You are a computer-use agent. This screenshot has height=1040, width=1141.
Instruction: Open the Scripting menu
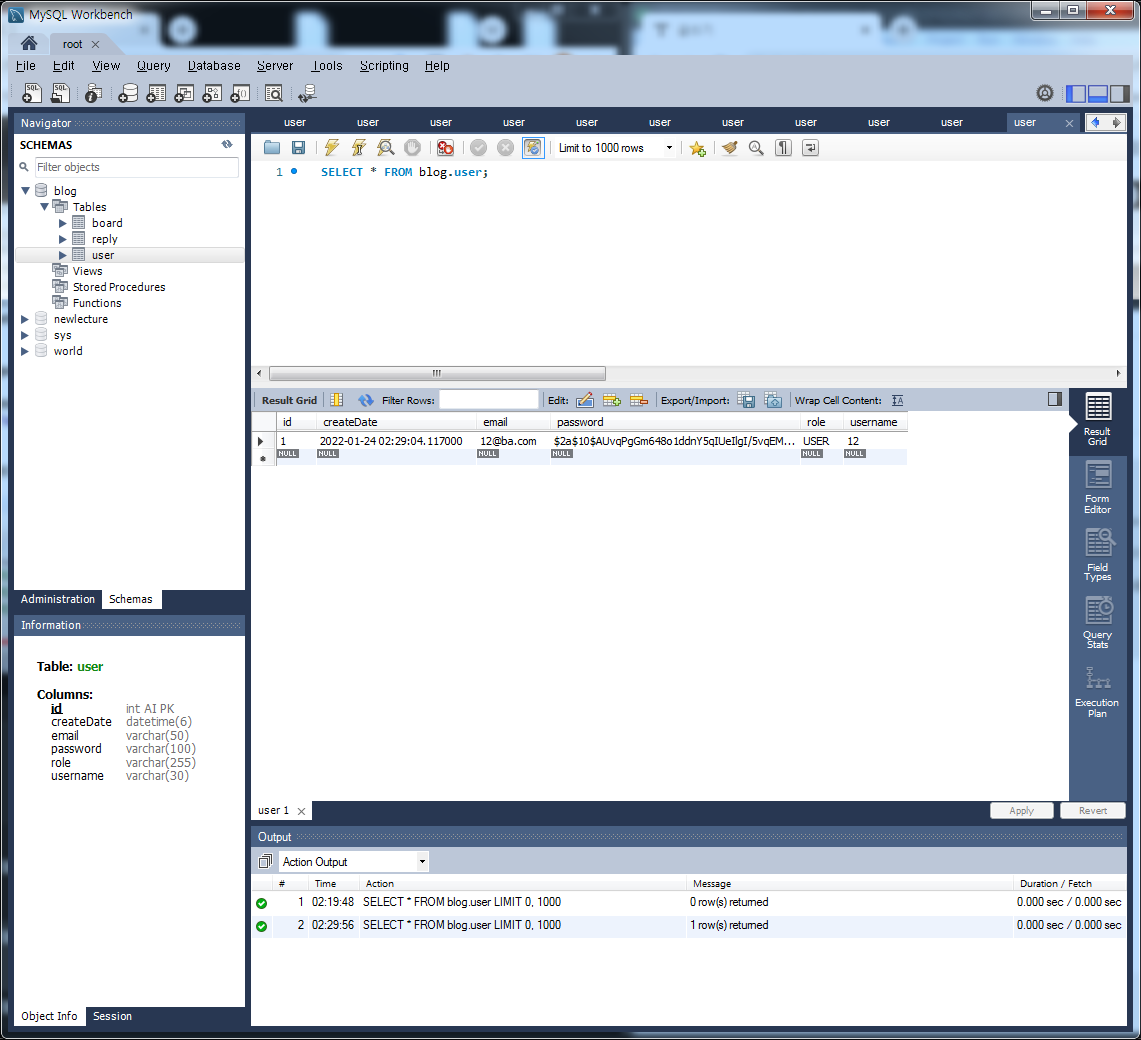[x=384, y=66]
